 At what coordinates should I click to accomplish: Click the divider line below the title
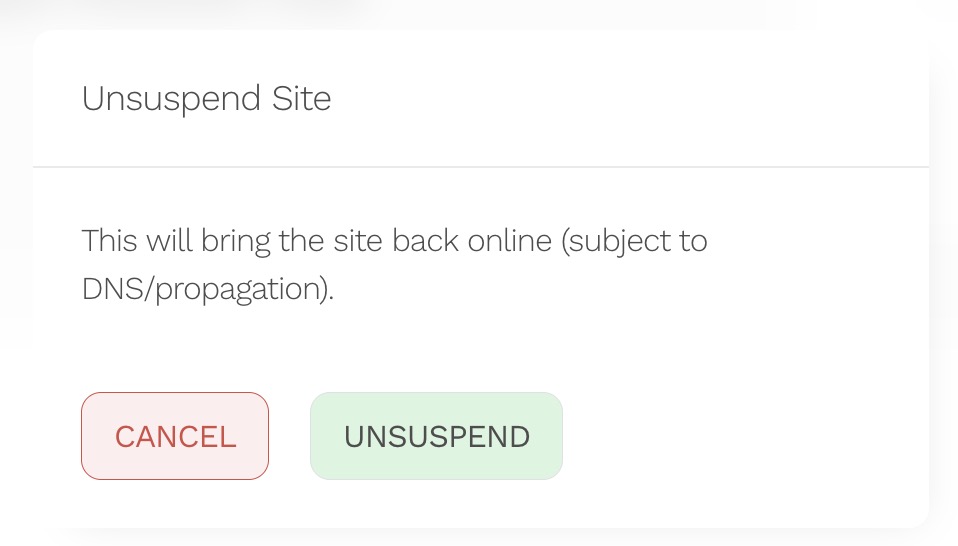[x=480, y=166]
